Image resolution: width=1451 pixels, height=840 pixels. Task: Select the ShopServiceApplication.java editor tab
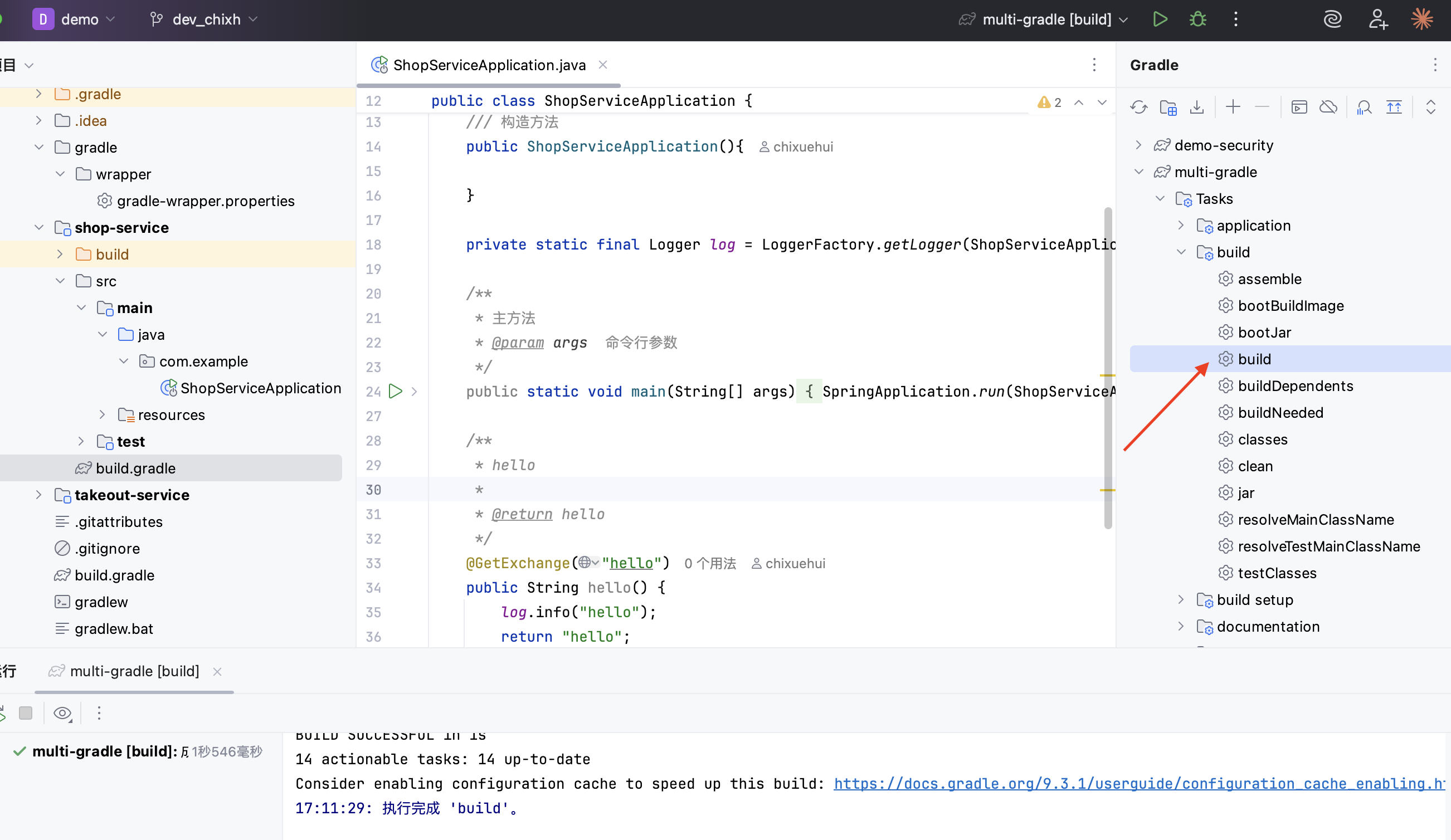489,65
